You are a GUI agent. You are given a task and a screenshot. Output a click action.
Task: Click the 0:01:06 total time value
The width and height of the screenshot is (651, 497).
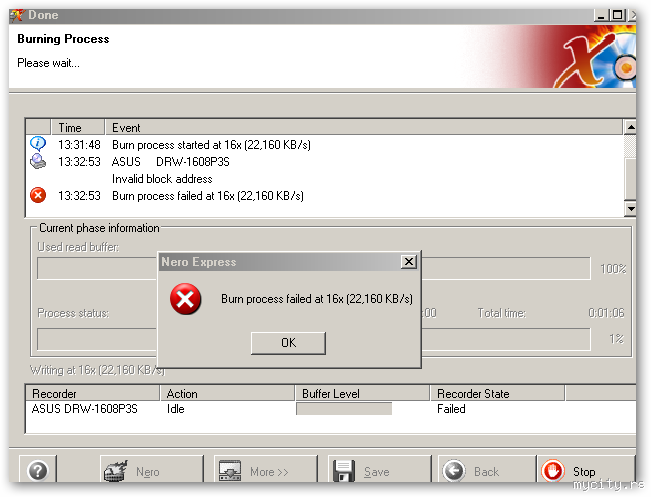(x=606, y=313)
